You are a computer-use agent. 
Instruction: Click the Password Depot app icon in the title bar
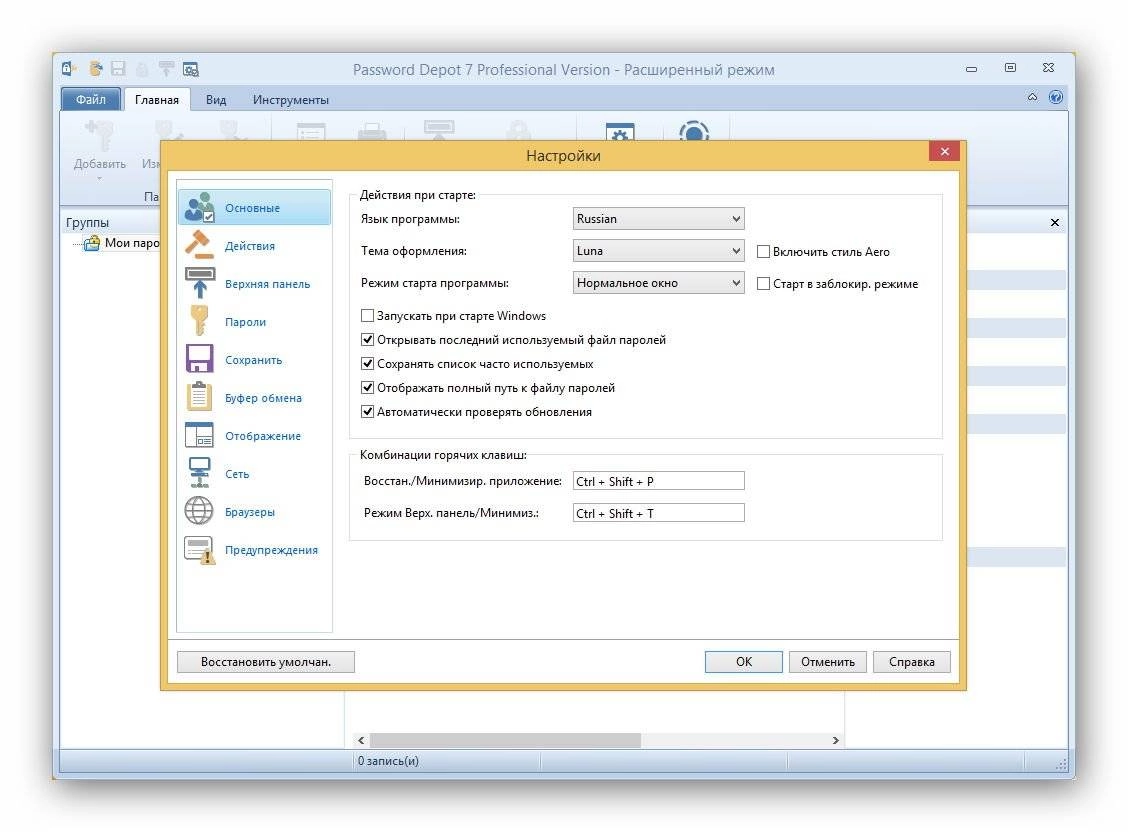pyautogui.click(x=69, y=69)
